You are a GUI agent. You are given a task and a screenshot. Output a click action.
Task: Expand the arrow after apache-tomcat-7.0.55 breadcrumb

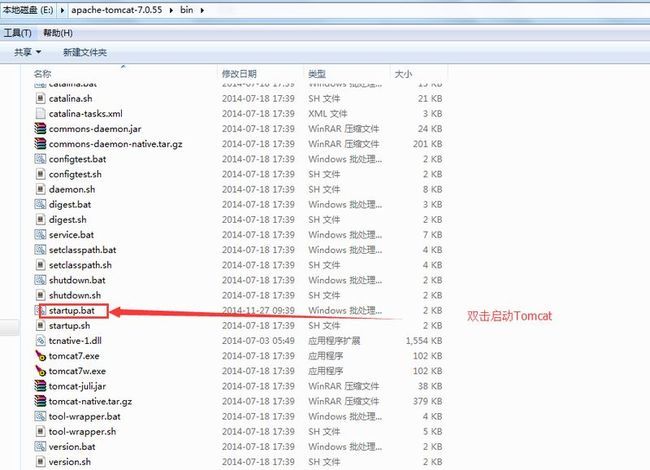coord(171,10)
